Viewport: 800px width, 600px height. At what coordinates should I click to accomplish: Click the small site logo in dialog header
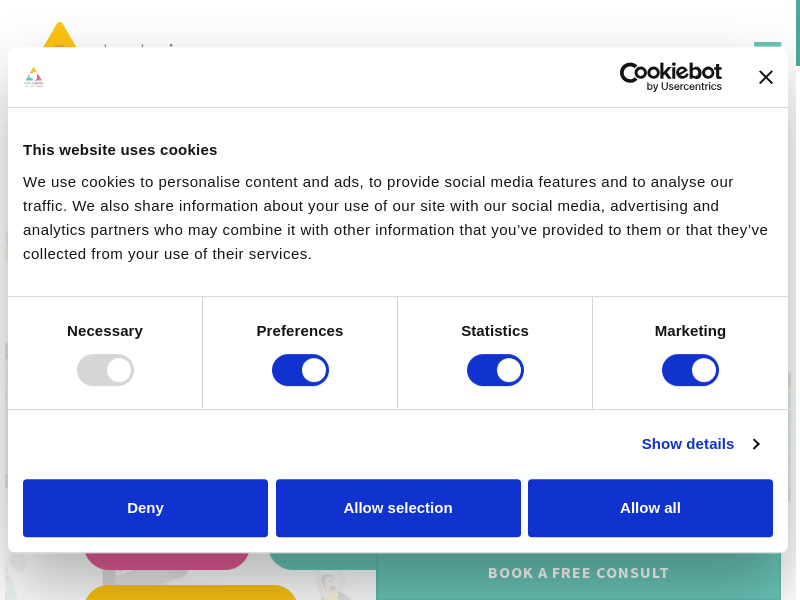point(34,77)
